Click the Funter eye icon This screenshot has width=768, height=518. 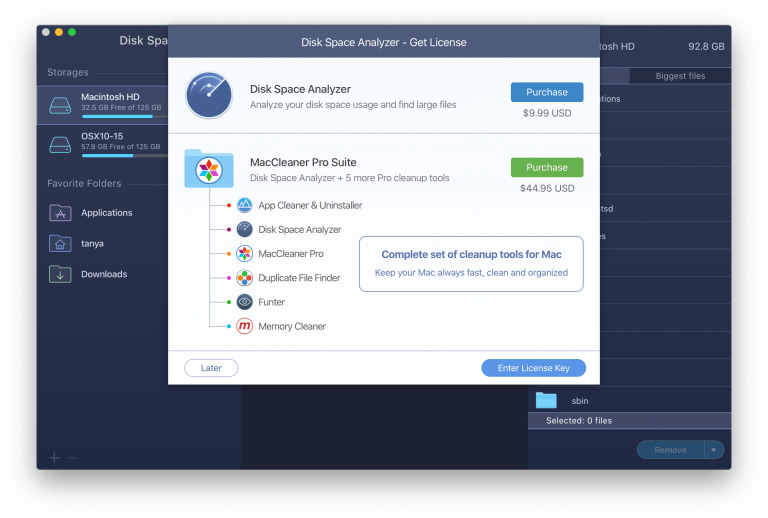click(244, 302)
